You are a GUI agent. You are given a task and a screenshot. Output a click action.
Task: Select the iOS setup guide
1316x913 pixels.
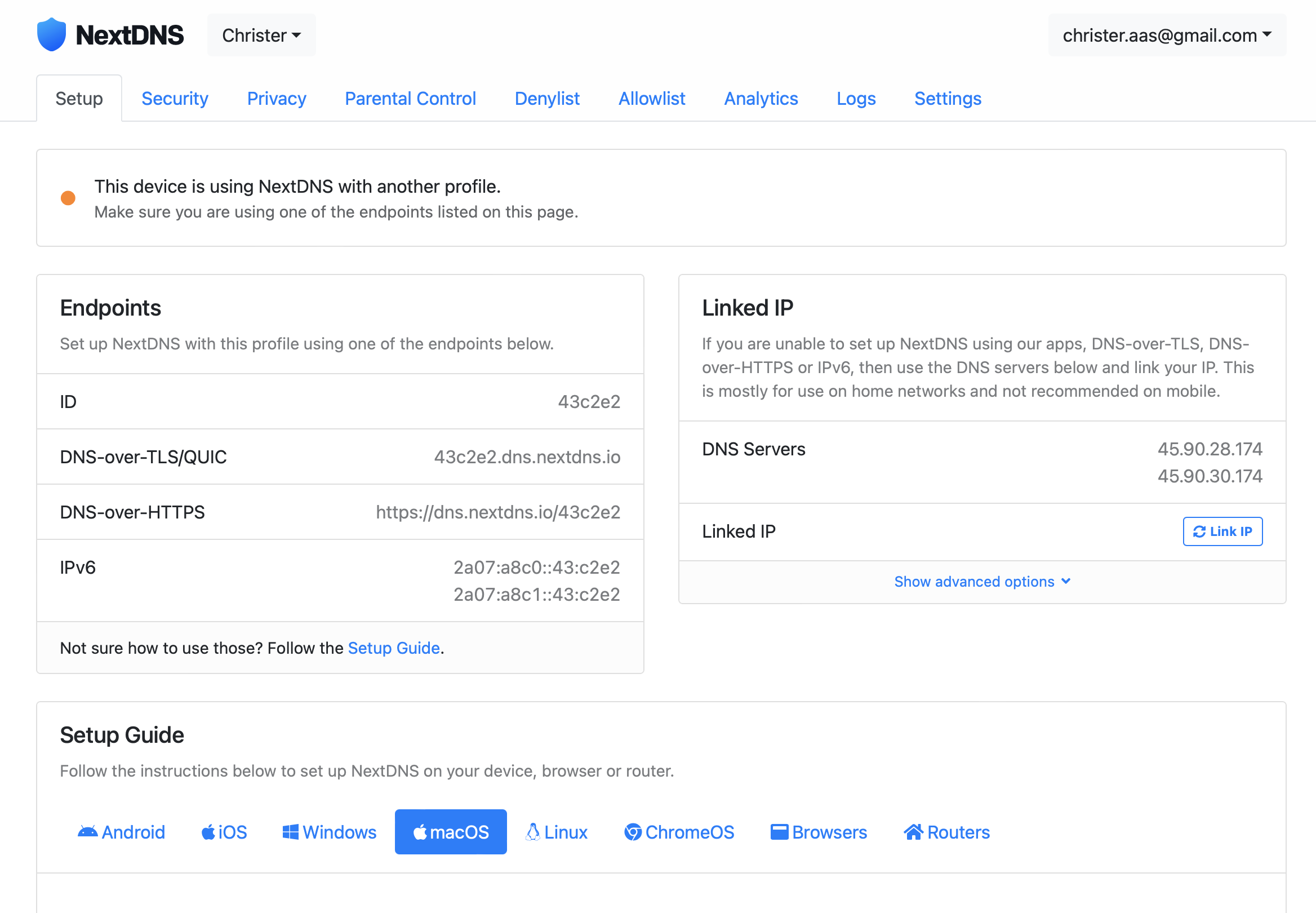click(224, 832)
